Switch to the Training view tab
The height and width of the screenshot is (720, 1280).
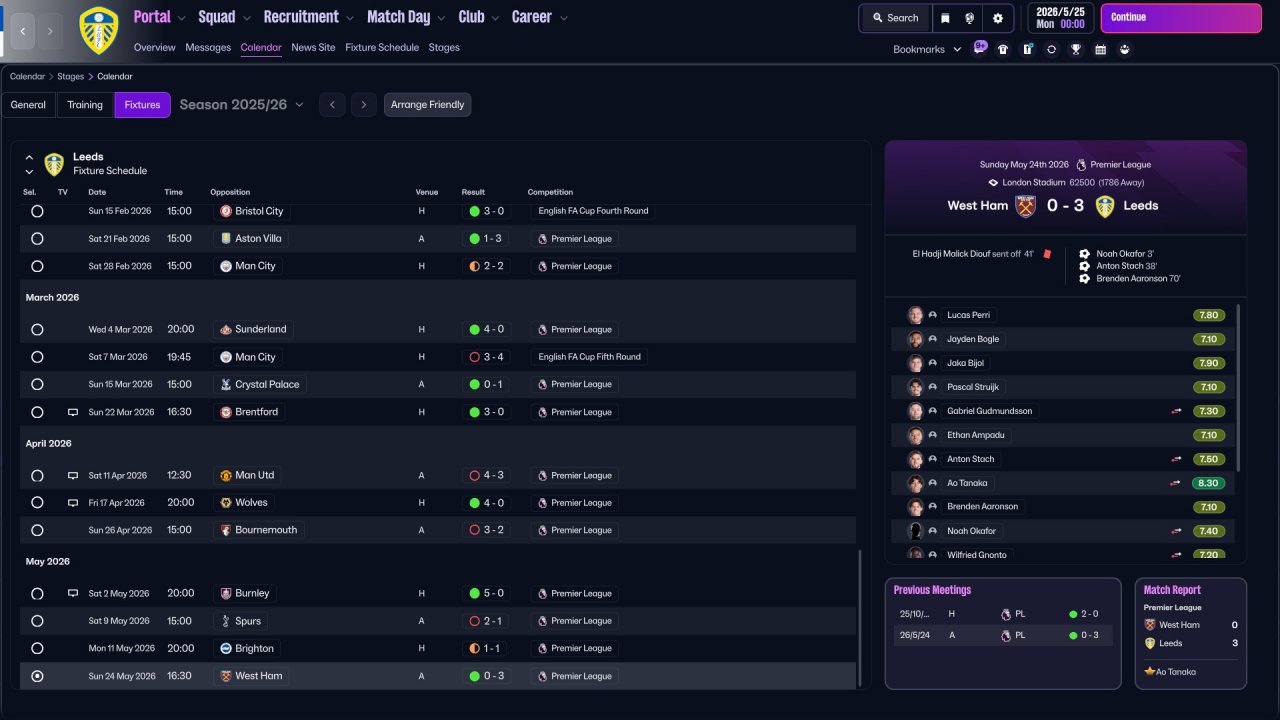tap(85, 105)
